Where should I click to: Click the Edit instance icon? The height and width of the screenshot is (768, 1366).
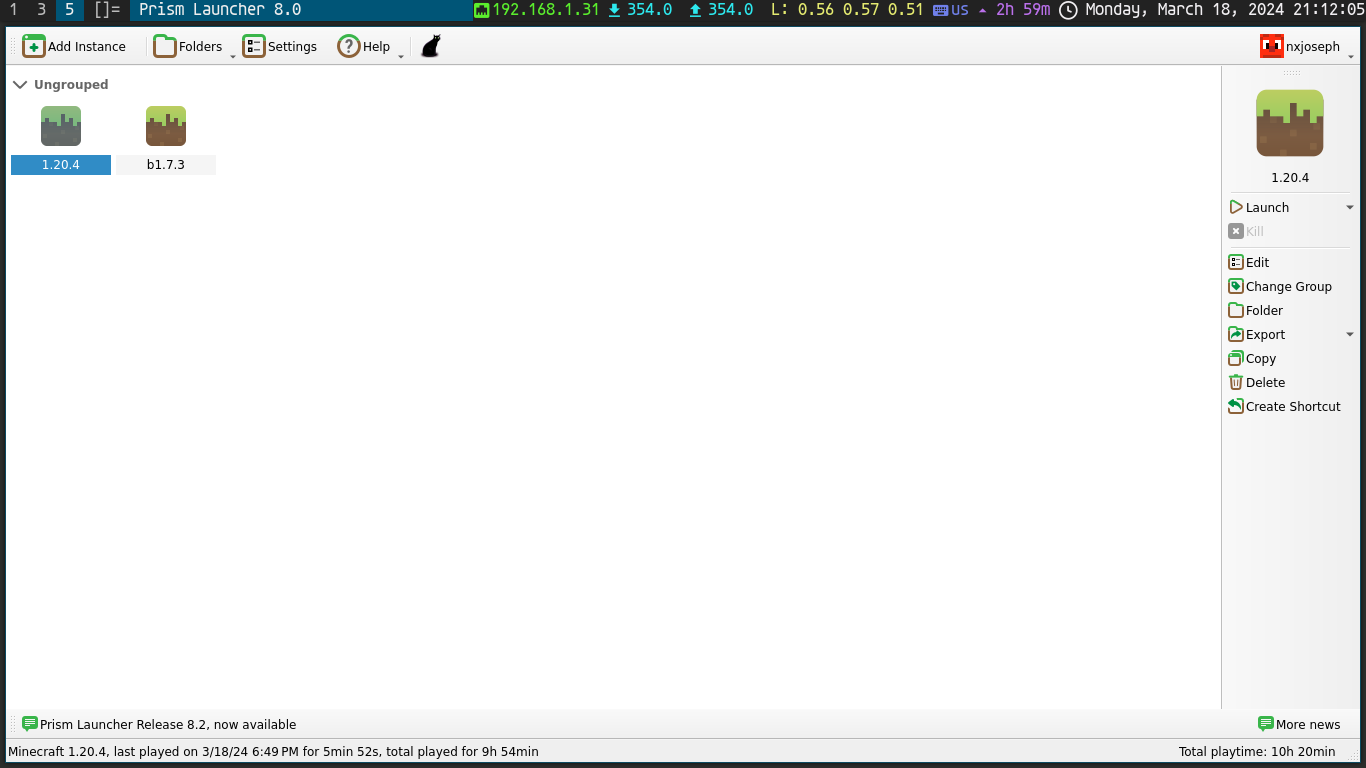point(1236,263)
